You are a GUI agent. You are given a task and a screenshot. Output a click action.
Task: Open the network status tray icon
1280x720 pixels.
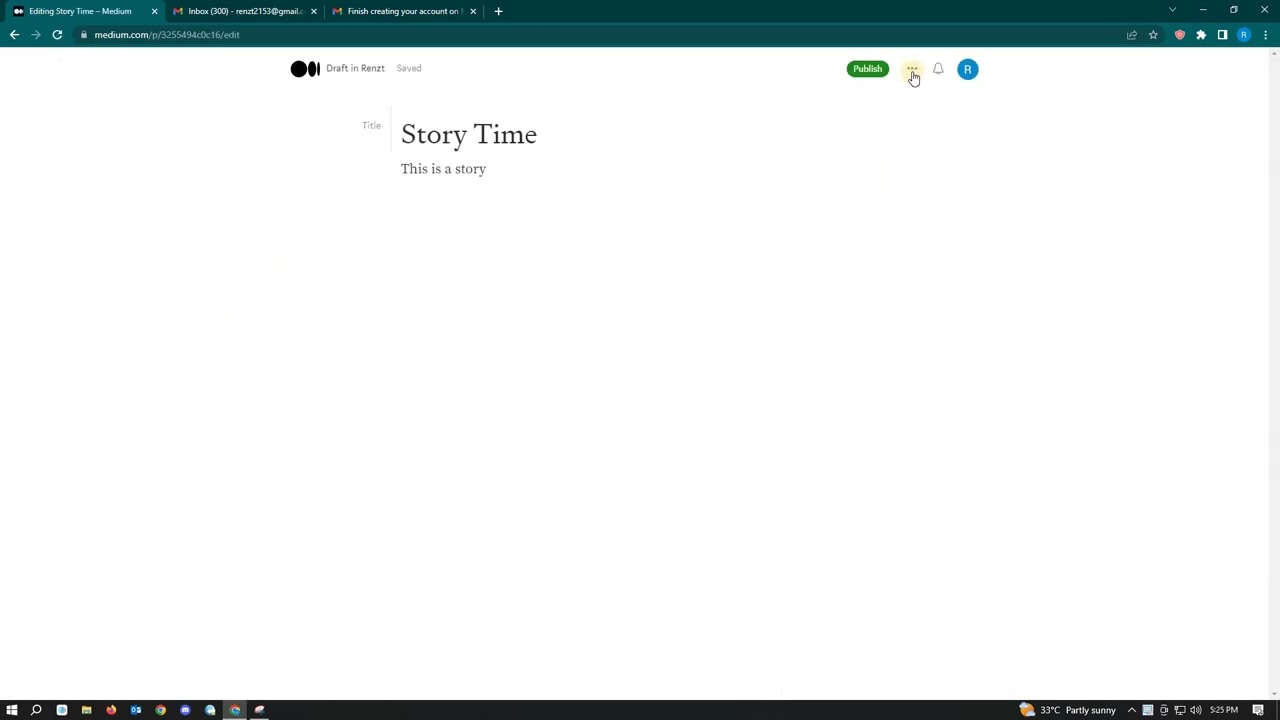point(1180,710)
